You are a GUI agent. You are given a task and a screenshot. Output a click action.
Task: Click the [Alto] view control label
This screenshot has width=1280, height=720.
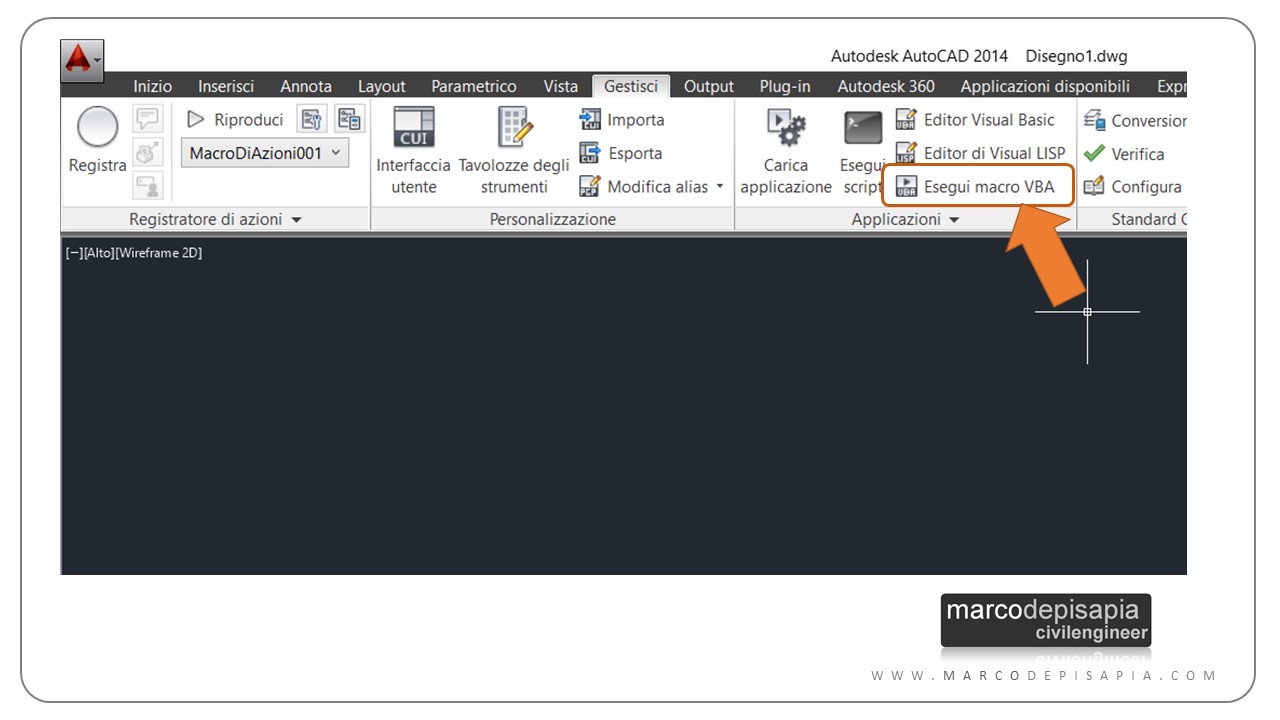pyautogui.click(x=99, y=253)
